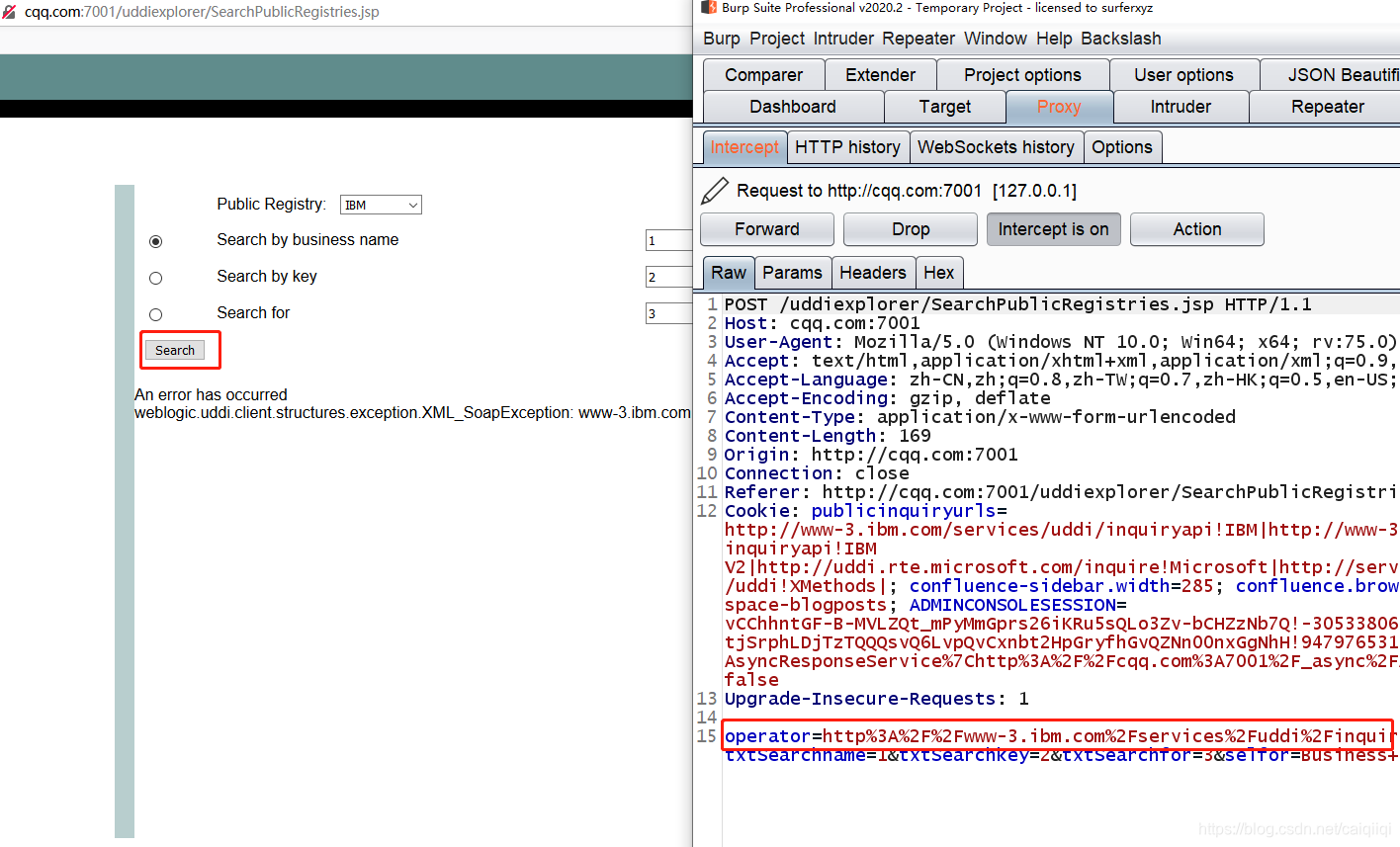Image resolution: width=1400 pixels, height=847 pixels.
Task: Click the operator parameter in request body
Action: 1061,736
